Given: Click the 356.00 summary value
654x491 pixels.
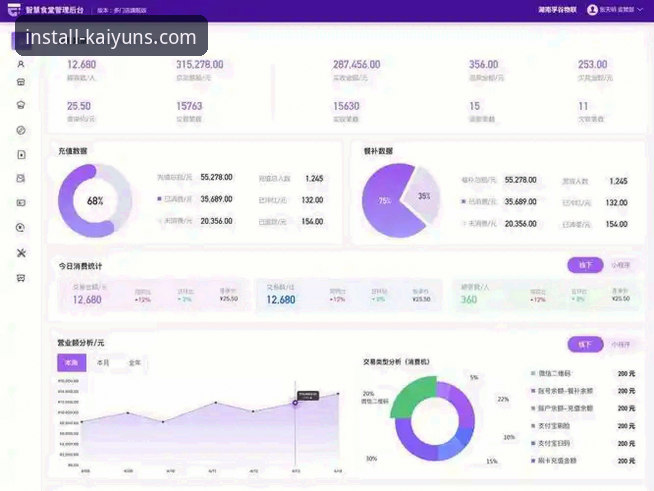Looking at the screenshot, I should 483,64.
